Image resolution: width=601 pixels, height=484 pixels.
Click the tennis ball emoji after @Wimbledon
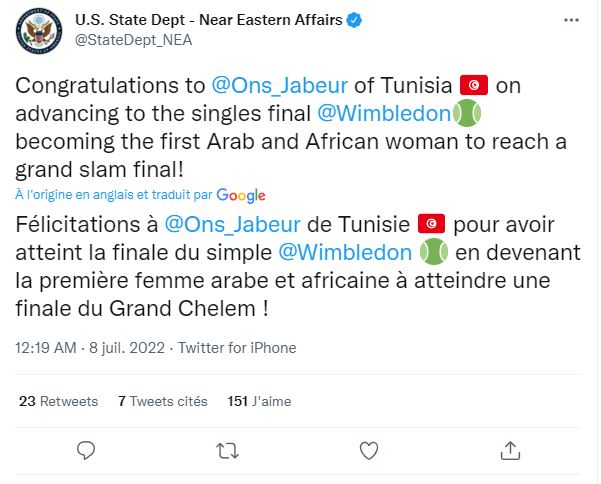click(468, 115)
